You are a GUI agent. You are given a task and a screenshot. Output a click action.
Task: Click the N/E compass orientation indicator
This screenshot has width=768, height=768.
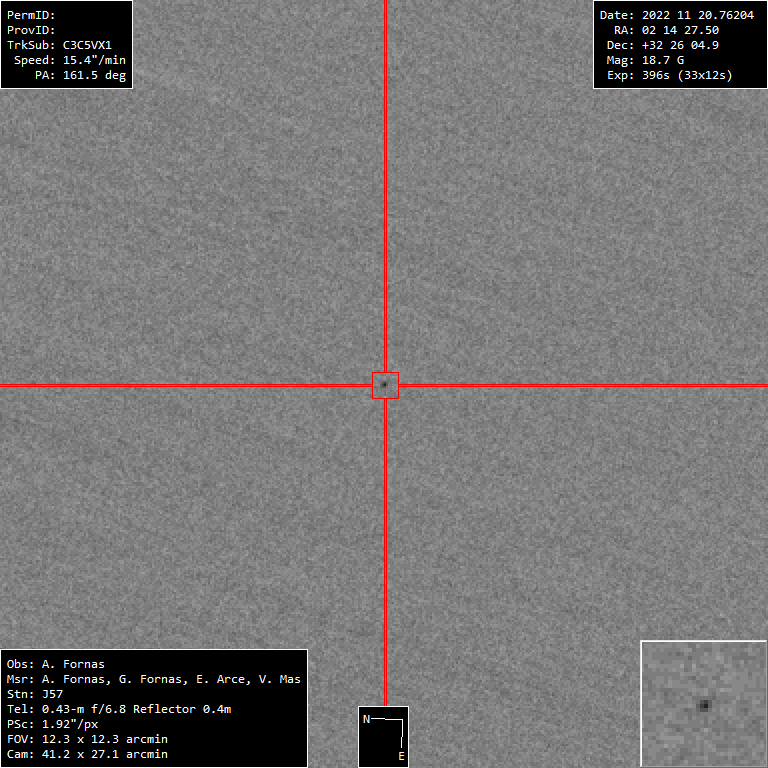384,736
